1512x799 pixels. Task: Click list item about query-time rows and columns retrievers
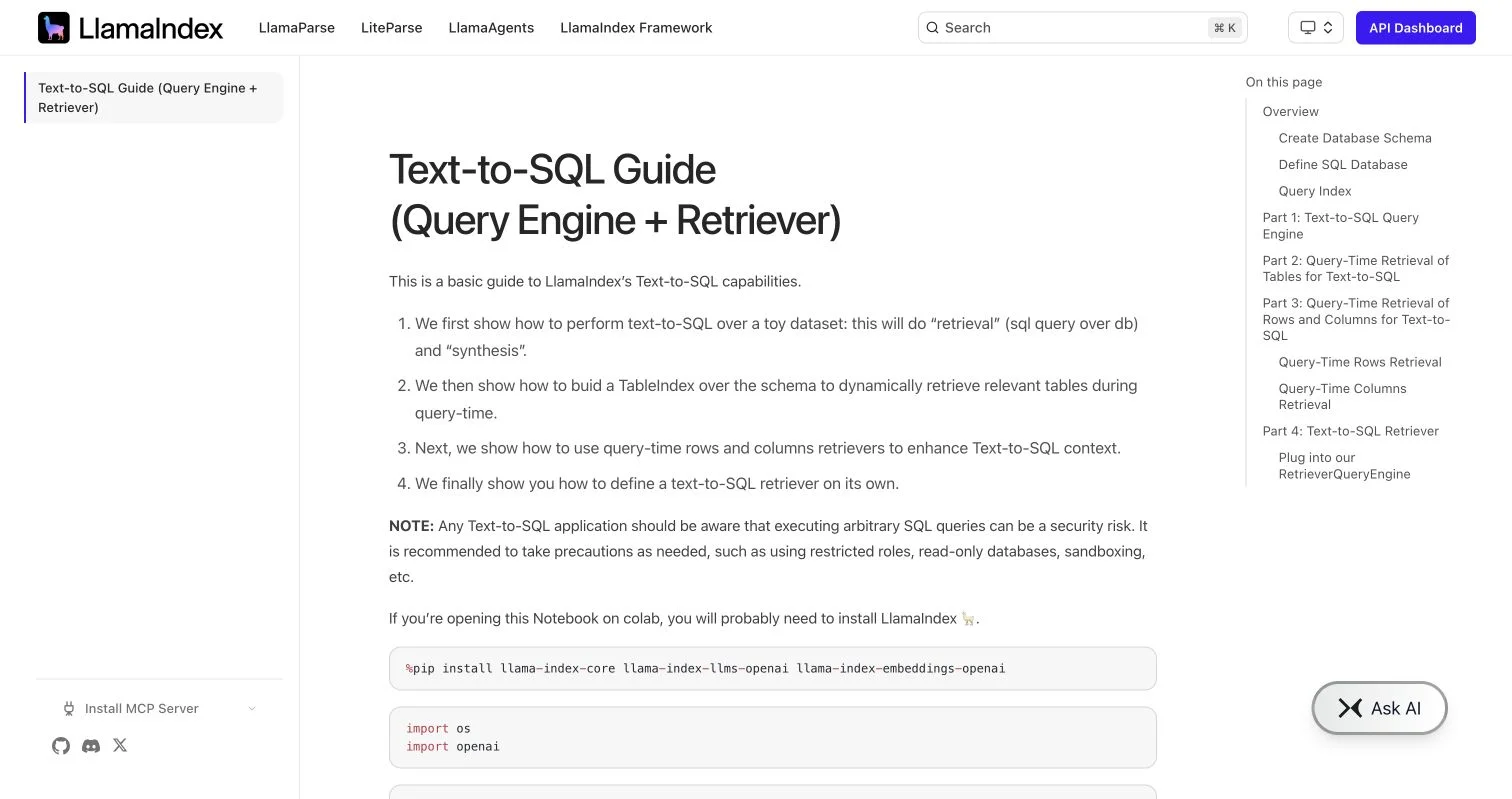pyautogui.click(x=768, y=448)
